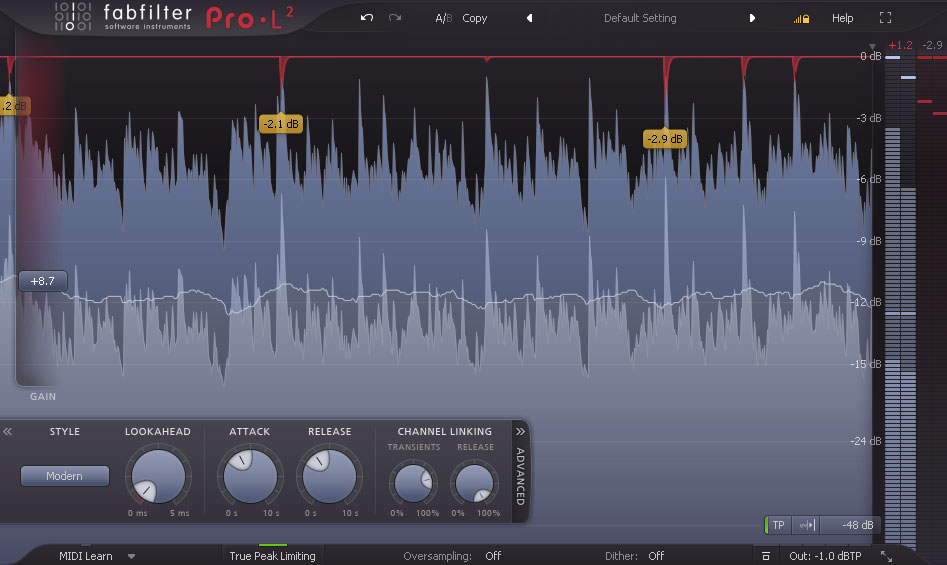
Task: Toggle TP true peak metering
Action: coord(778,525)
